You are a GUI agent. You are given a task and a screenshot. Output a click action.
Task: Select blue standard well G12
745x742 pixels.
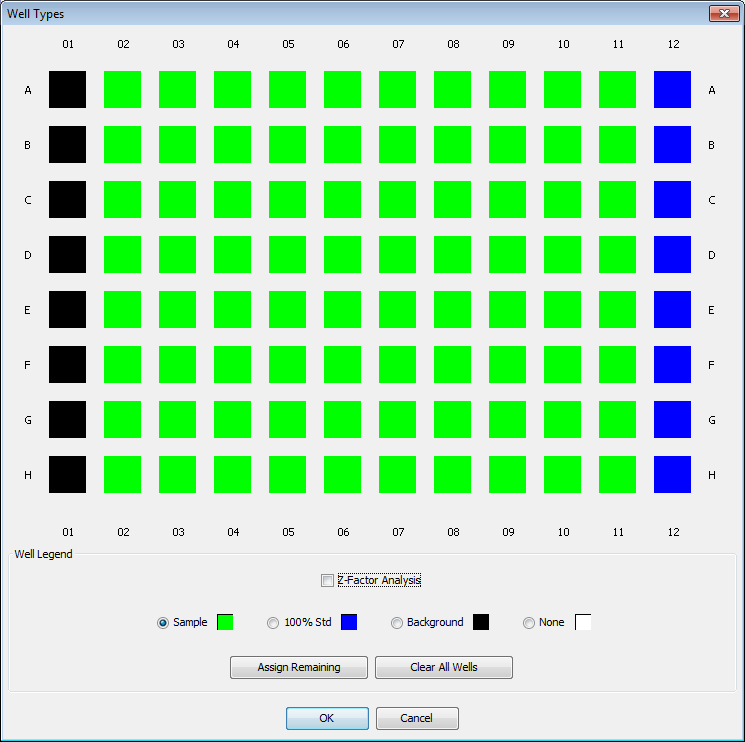672,419
